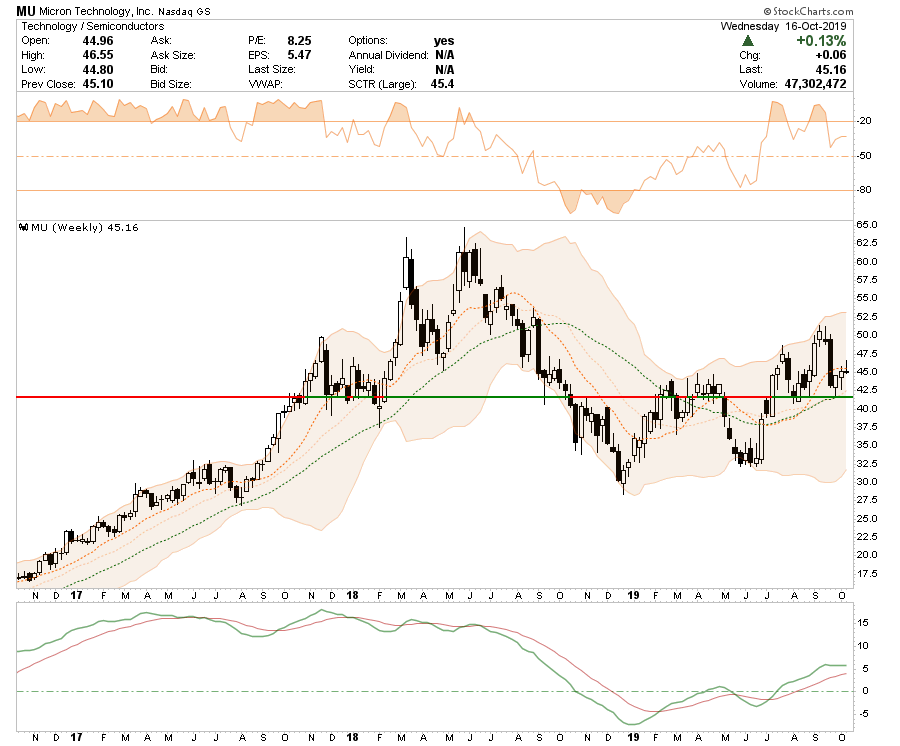
Task: Select the Prev Close value 45.10
Action: point(98,84)
